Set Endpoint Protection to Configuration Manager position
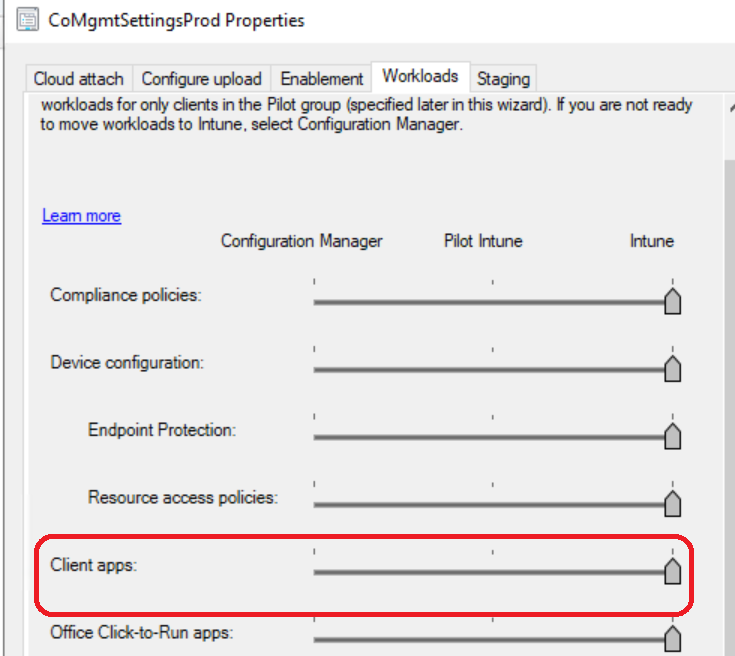The width and height of the screenshot is (735, 656). (x=315, y=437)
